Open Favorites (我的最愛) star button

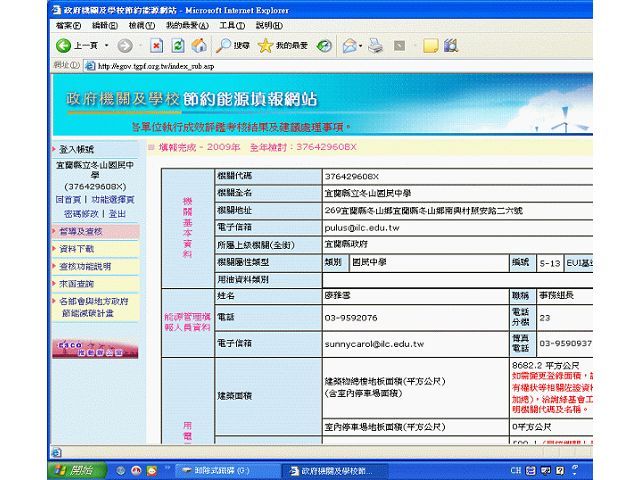tap(283, 46)
